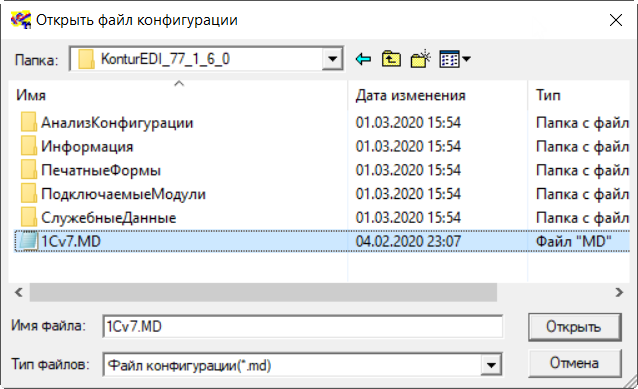Click the type cell of АнализКонфигурации row
The width and height of the screenshot is (638, 389).
583,122
